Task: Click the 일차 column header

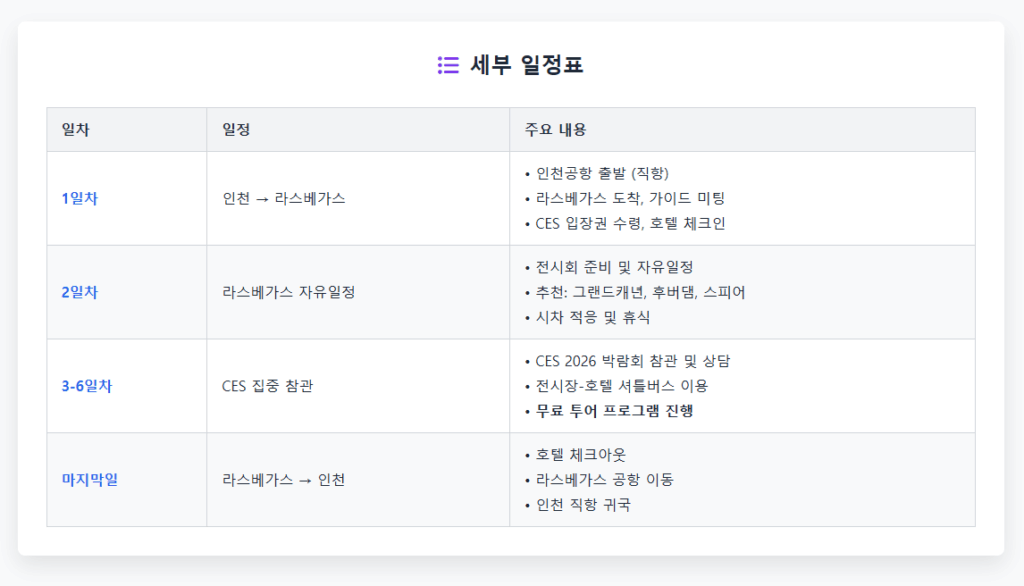Action: (x=75, y=130)
